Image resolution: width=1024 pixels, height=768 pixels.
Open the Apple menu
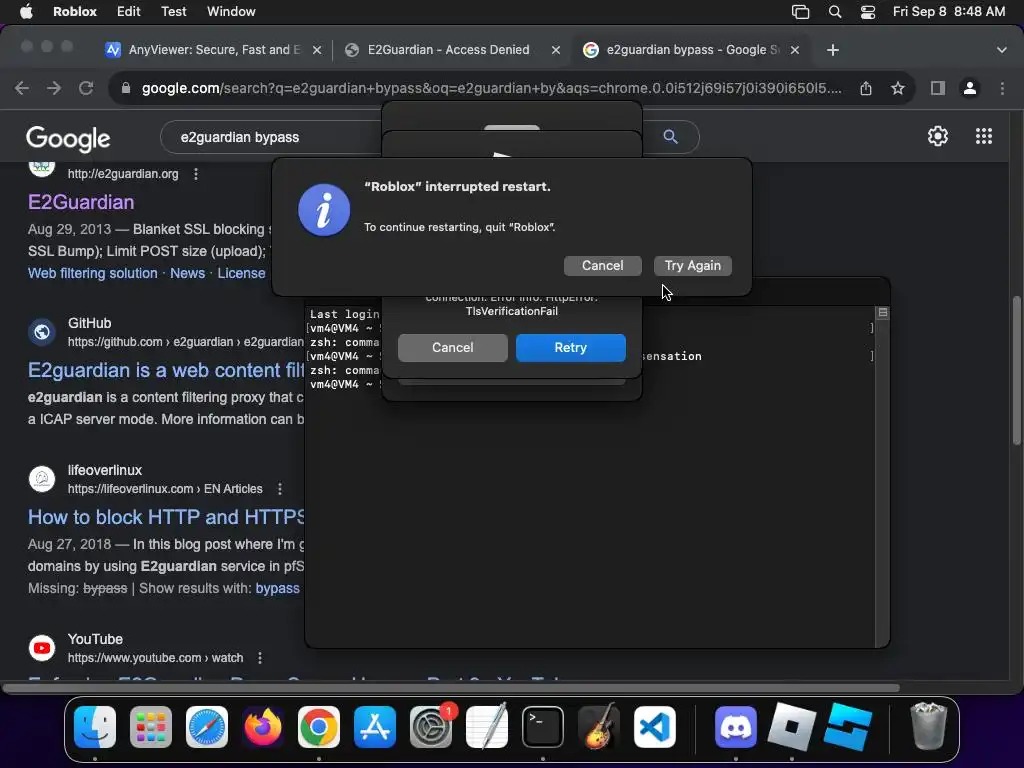click(x=26, y=12)
